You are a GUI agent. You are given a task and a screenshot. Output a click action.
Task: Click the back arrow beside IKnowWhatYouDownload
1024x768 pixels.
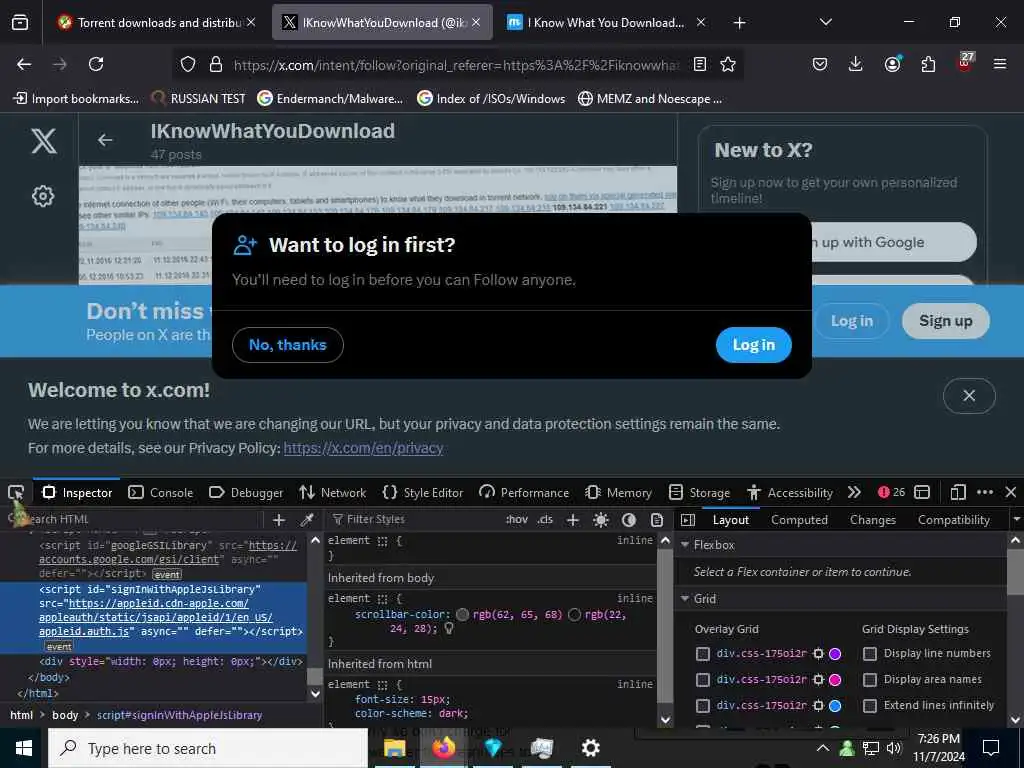(x=105, y=140)
